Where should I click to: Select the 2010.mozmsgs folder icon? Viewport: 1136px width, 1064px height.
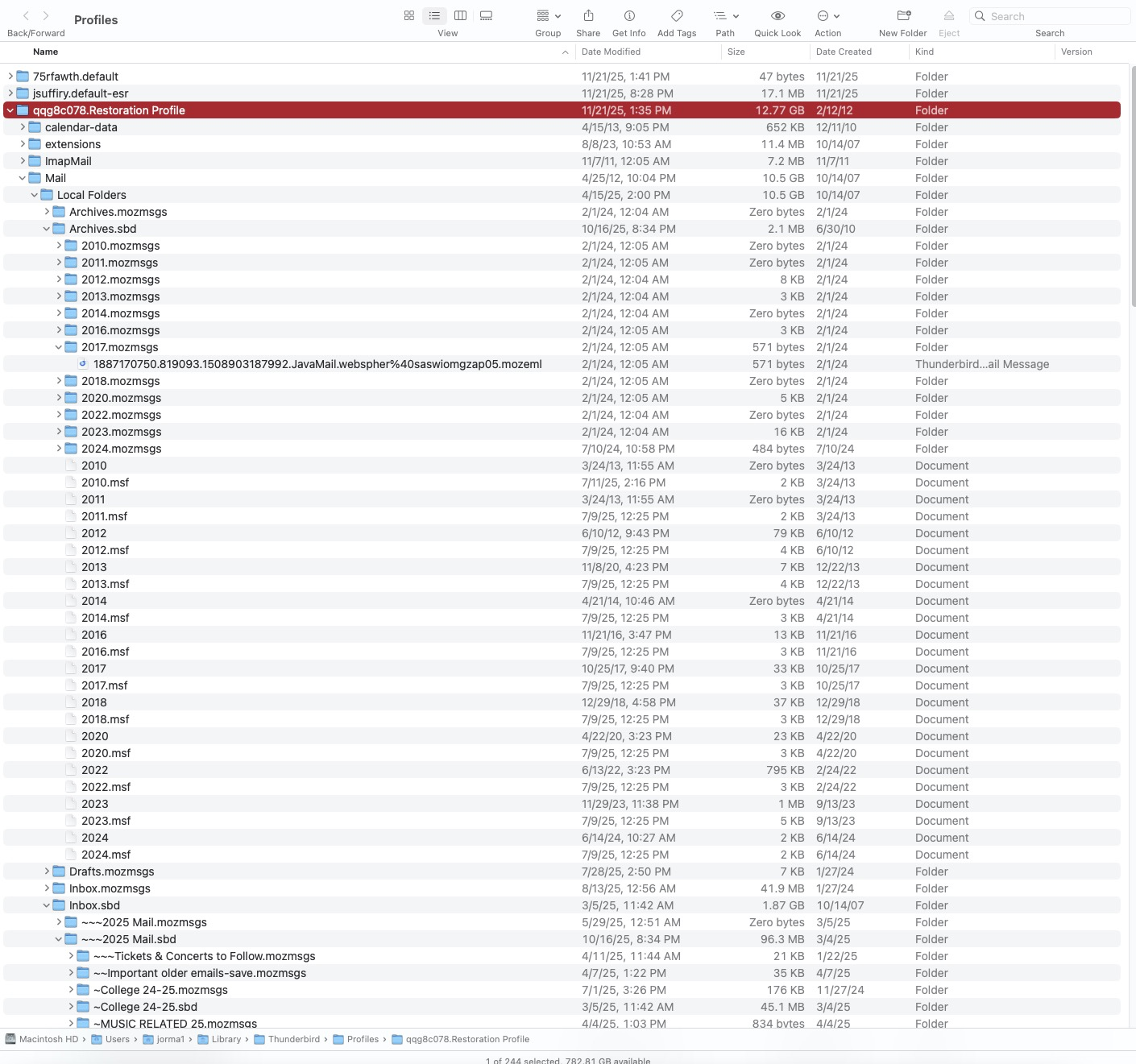click(x=71, y=246)
